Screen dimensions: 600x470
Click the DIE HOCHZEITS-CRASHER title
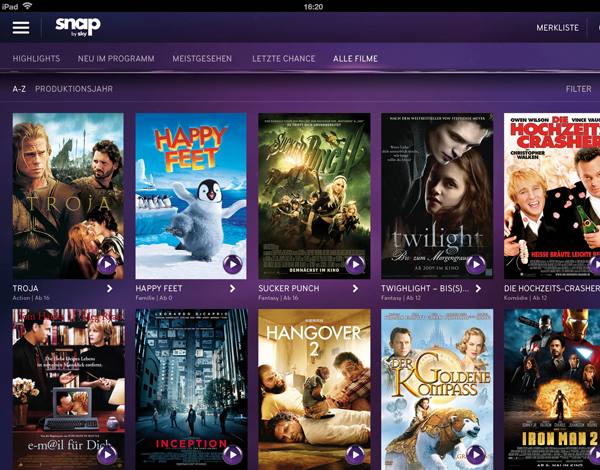(552, 289)
